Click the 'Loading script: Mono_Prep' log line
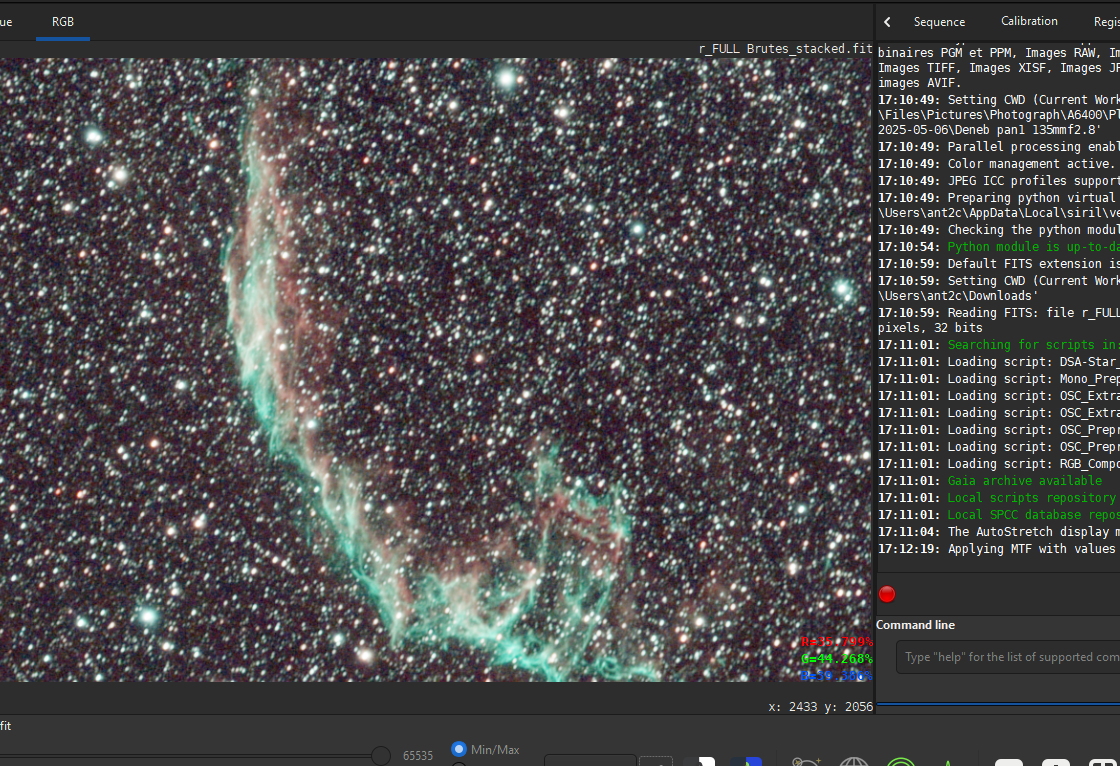Screen dimensions: 1120x766 (999, 379)
